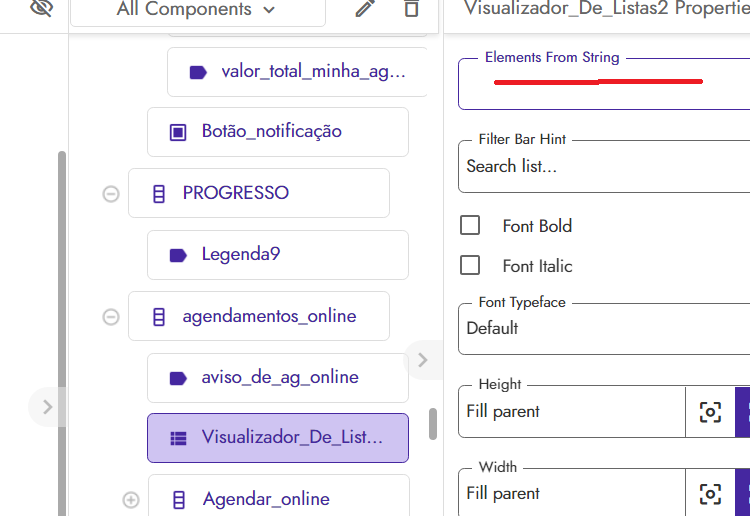Click the Botão_notificação button component icon

178,132
